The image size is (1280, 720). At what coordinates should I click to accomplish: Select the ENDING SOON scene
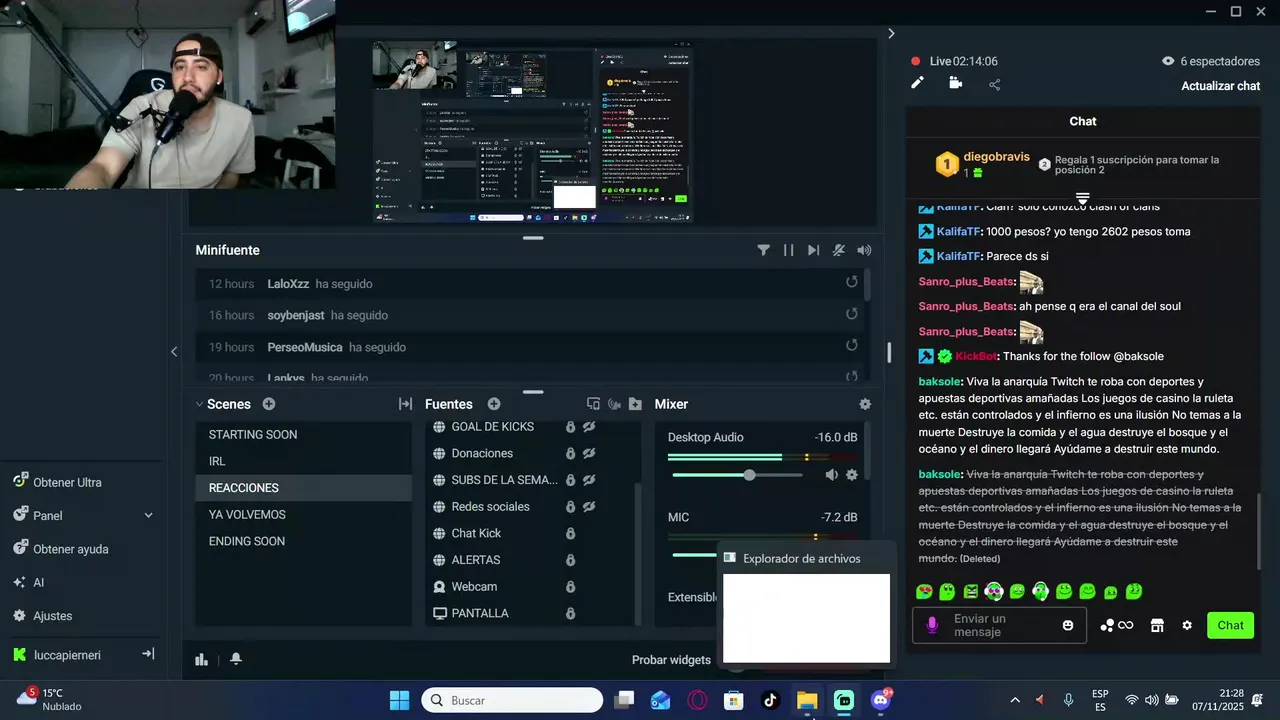(x=303, y=541)
